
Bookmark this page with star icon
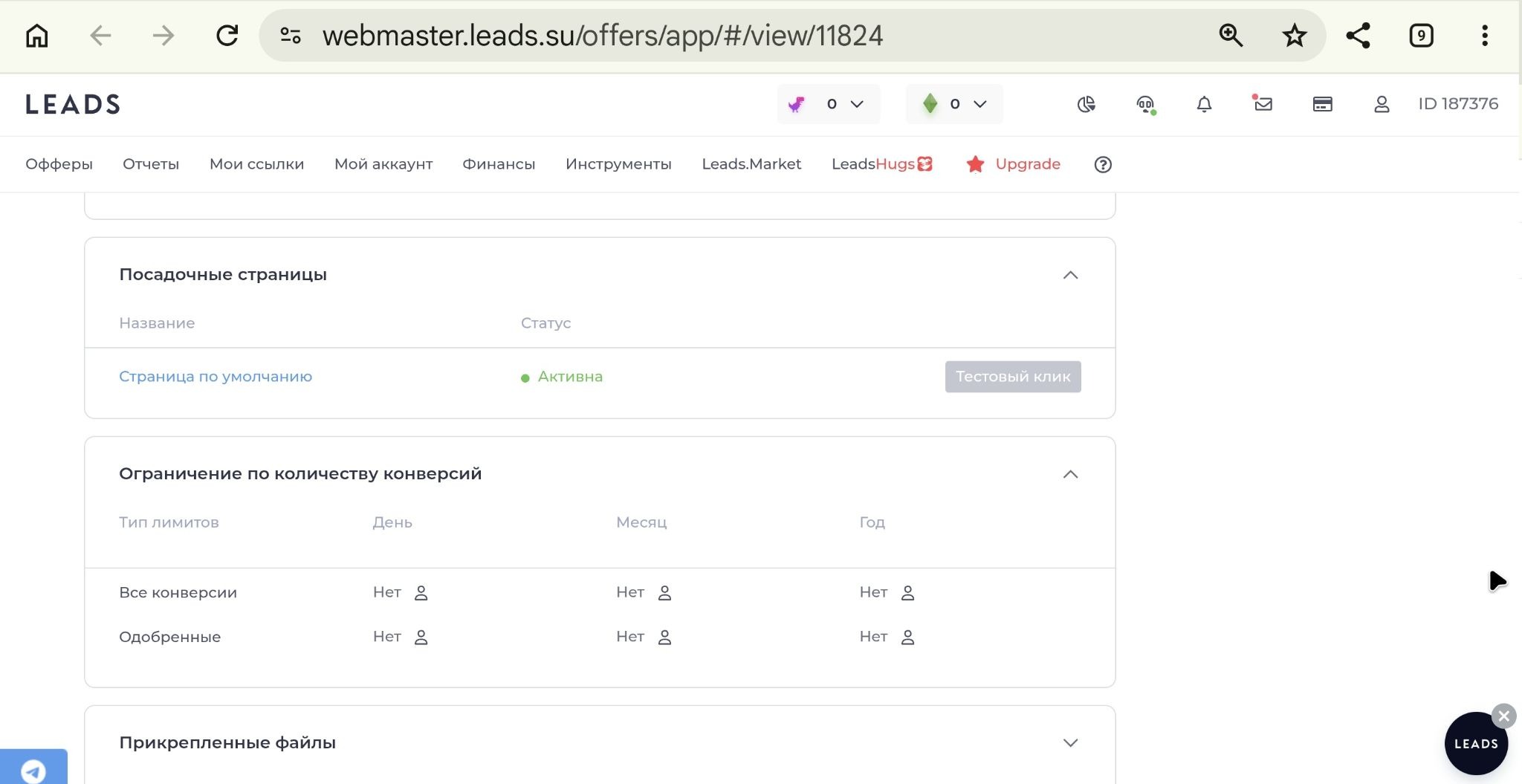[x=1295, y=36]
